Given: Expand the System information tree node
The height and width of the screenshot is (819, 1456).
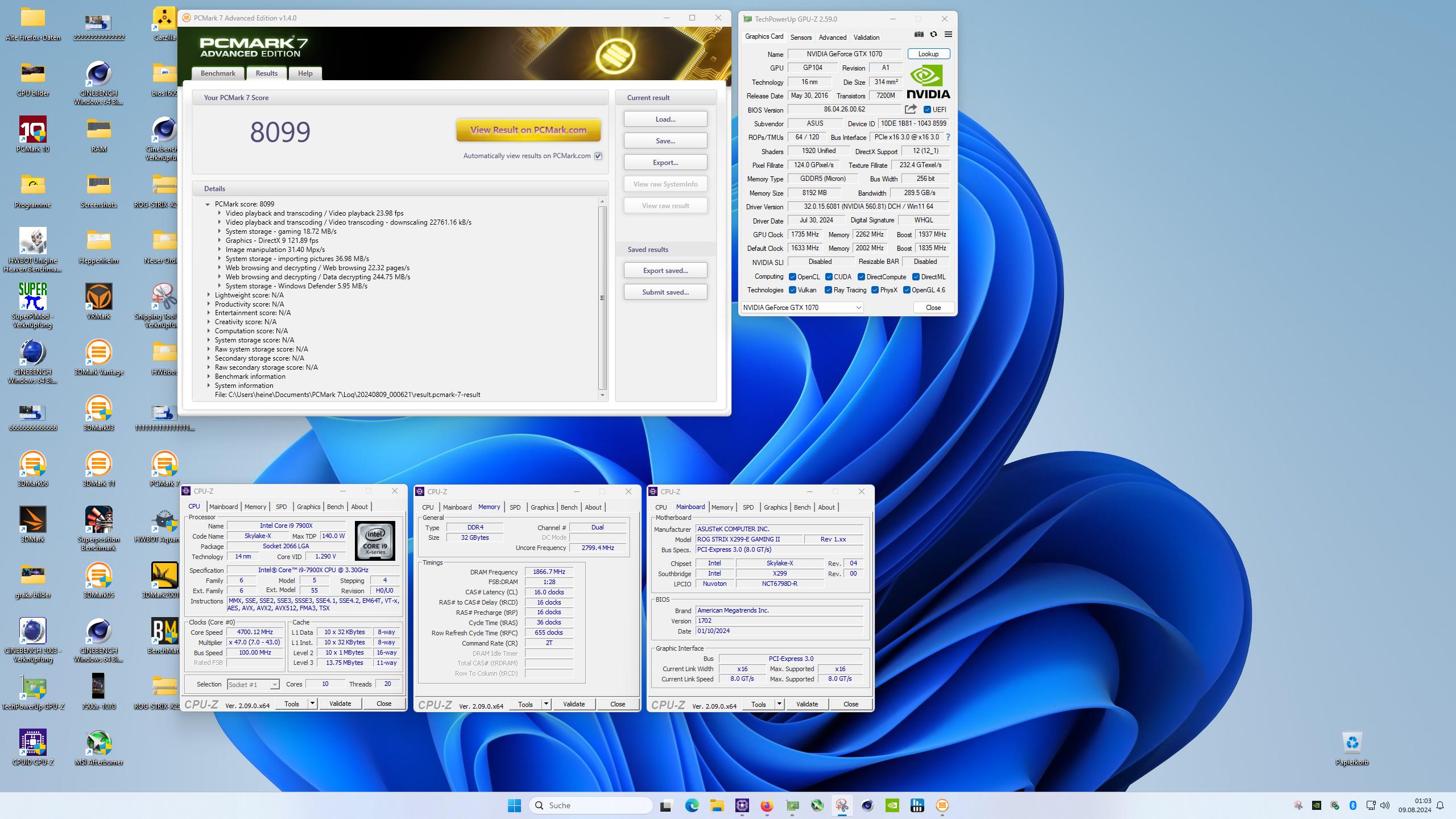Looking at the screenshot, I should coord(209,386).
